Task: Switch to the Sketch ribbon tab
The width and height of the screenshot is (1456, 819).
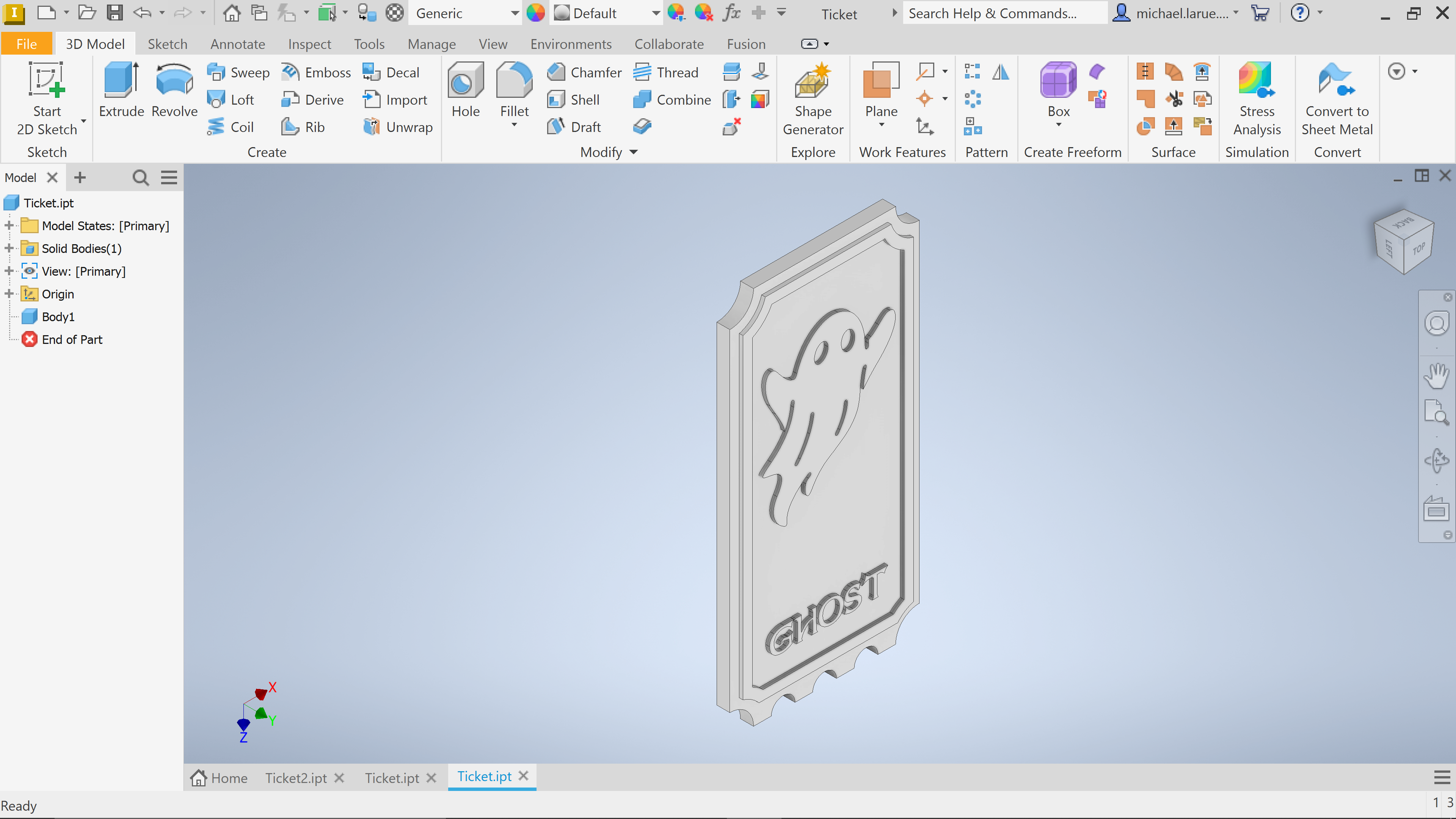Action: tap(167, 44)
